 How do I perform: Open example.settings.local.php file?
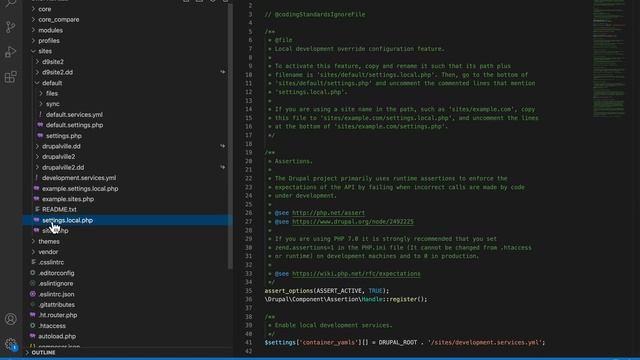[x=80, y=189]
